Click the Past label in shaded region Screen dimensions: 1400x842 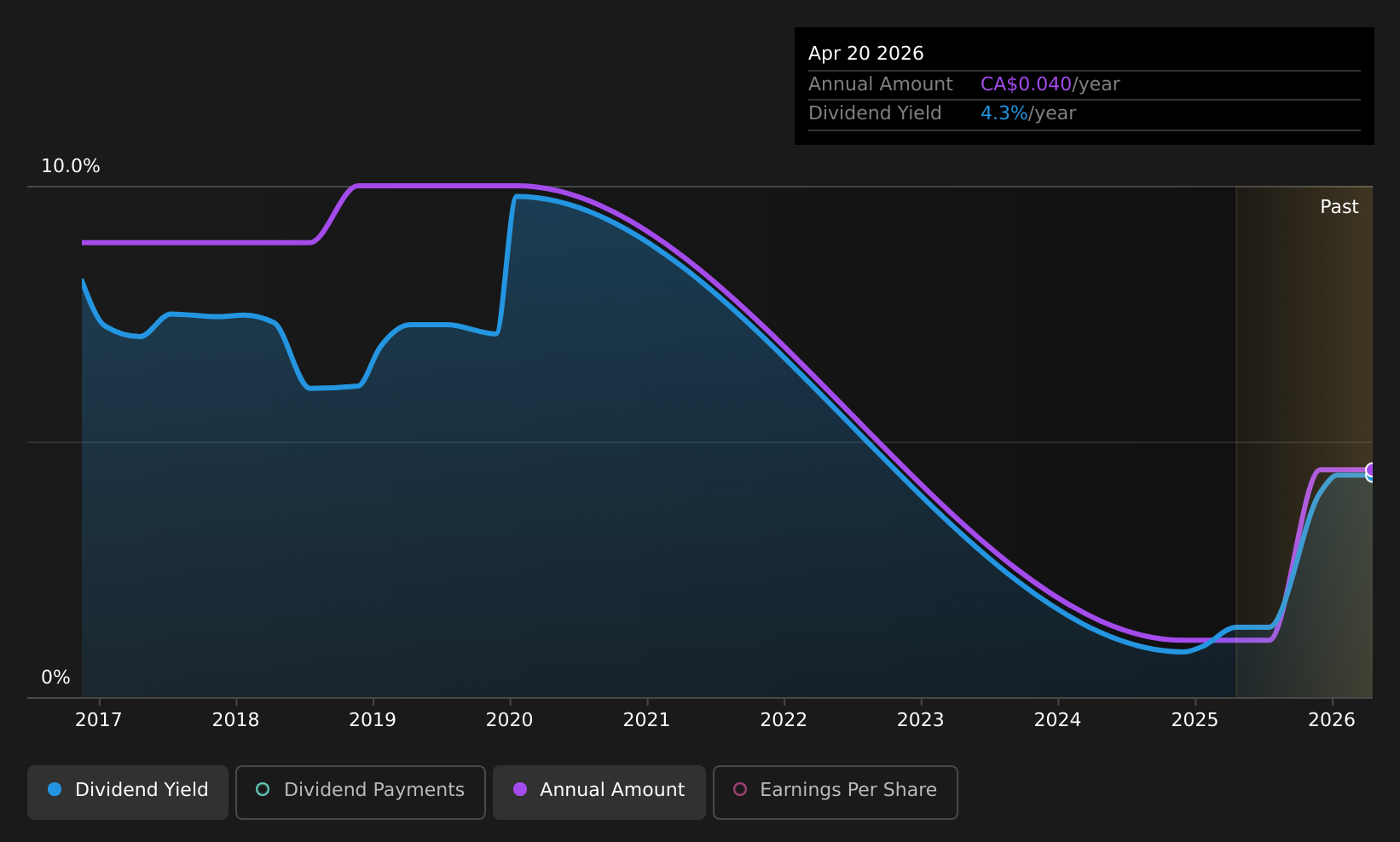point(1339,207)
